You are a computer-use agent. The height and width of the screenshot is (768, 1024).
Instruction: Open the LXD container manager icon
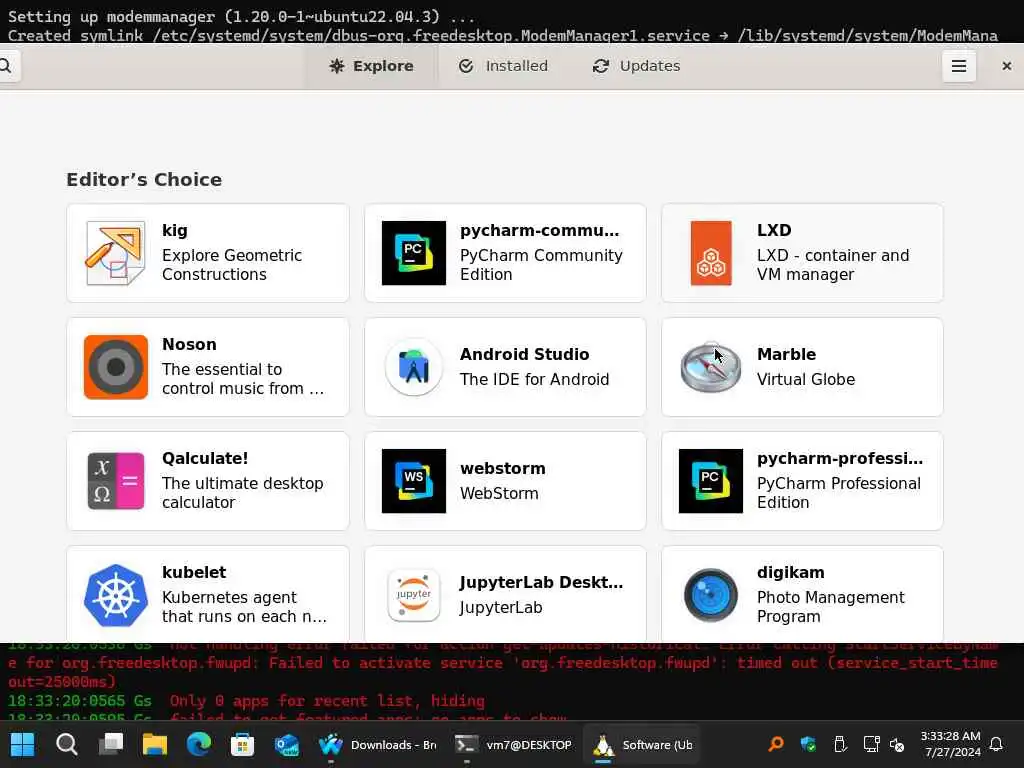(711, 253)
